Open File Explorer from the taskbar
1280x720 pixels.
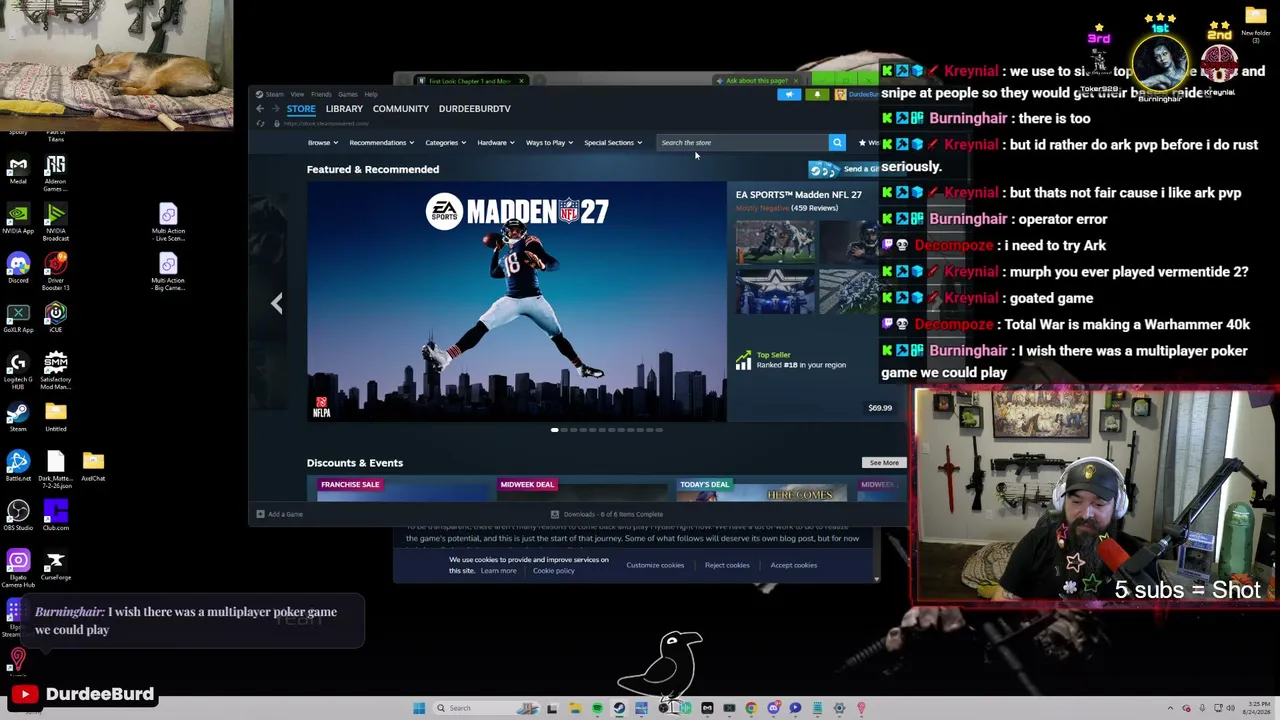(575, 708)
